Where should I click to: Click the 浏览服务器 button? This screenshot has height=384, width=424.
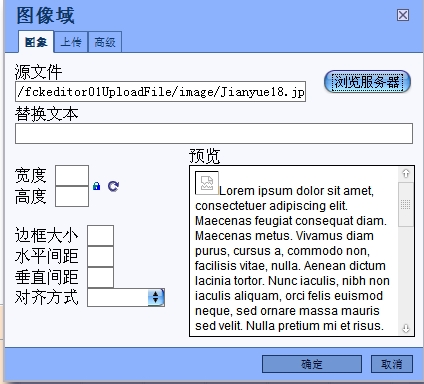pyautogui.click(x=367, y=82)
